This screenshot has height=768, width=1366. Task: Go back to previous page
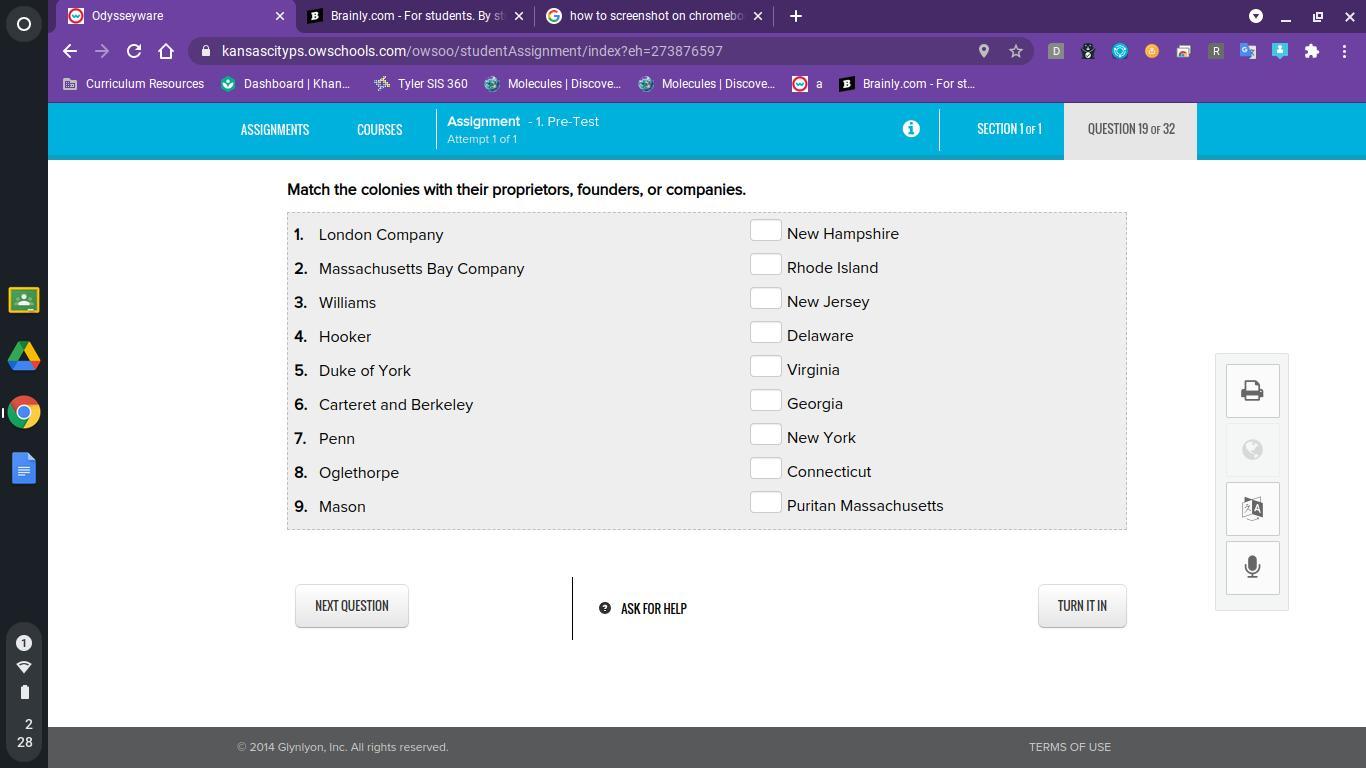69,51
